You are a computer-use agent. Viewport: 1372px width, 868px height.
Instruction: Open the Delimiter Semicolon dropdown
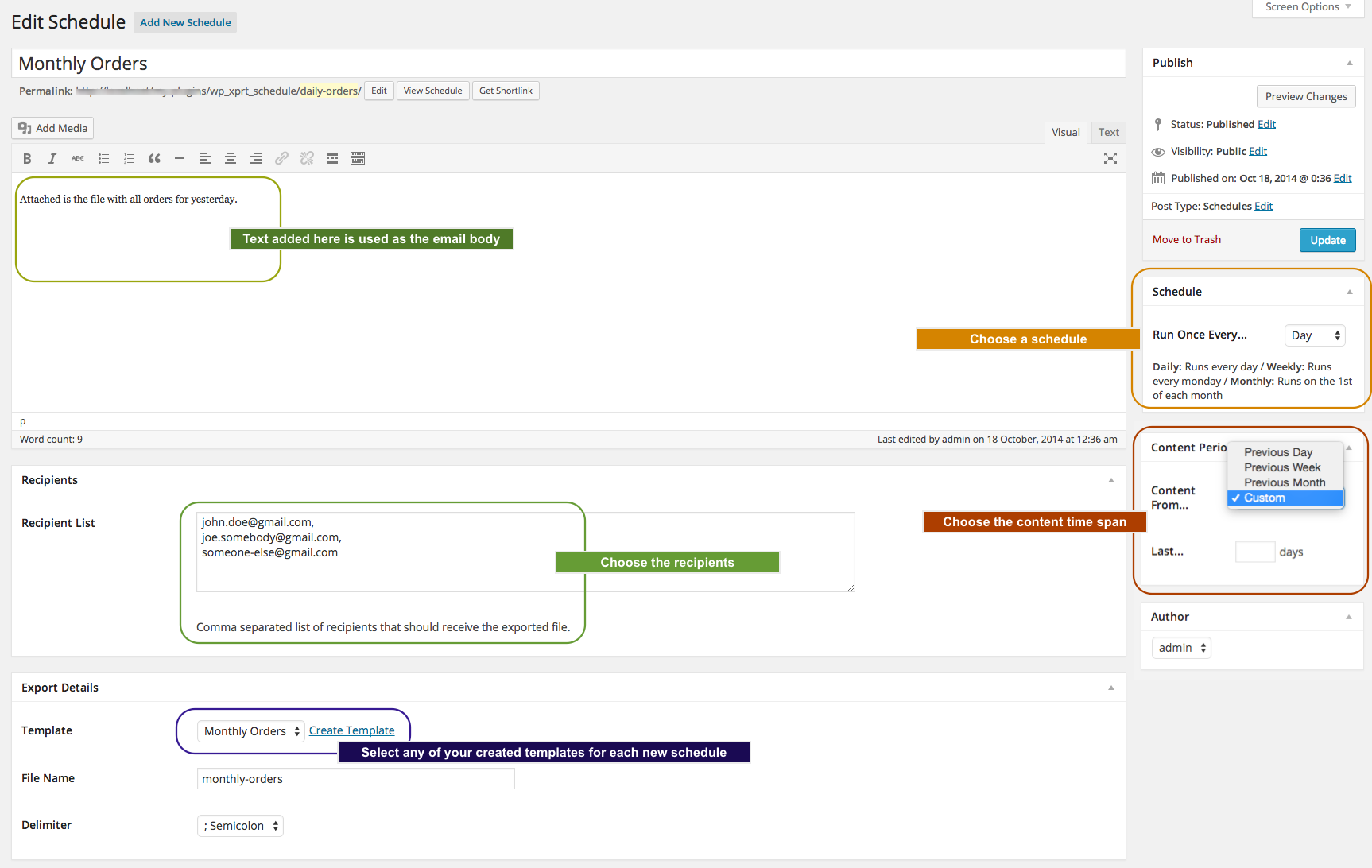click(240, 826)
